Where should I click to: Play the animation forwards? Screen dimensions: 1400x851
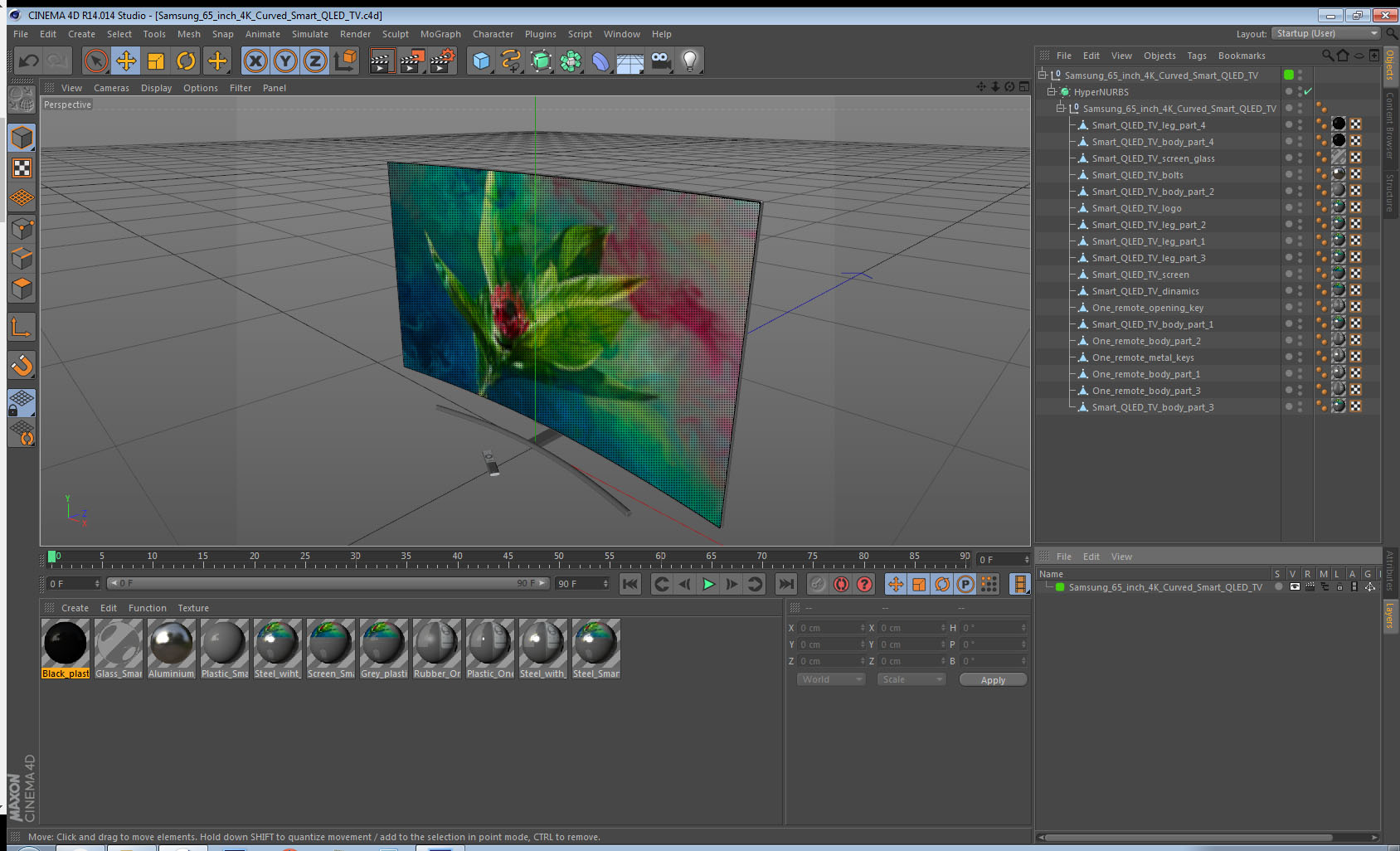pyautogui.click(x=708, y=584)
